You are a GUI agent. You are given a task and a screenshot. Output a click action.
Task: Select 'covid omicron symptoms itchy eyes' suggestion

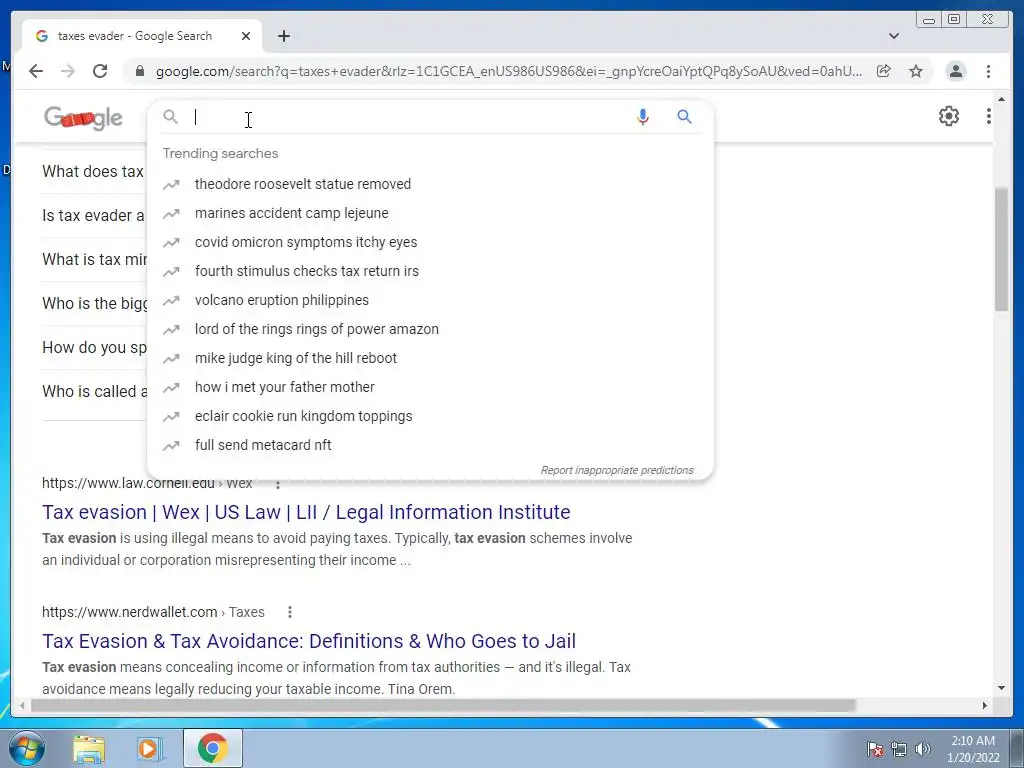point(306,242)
